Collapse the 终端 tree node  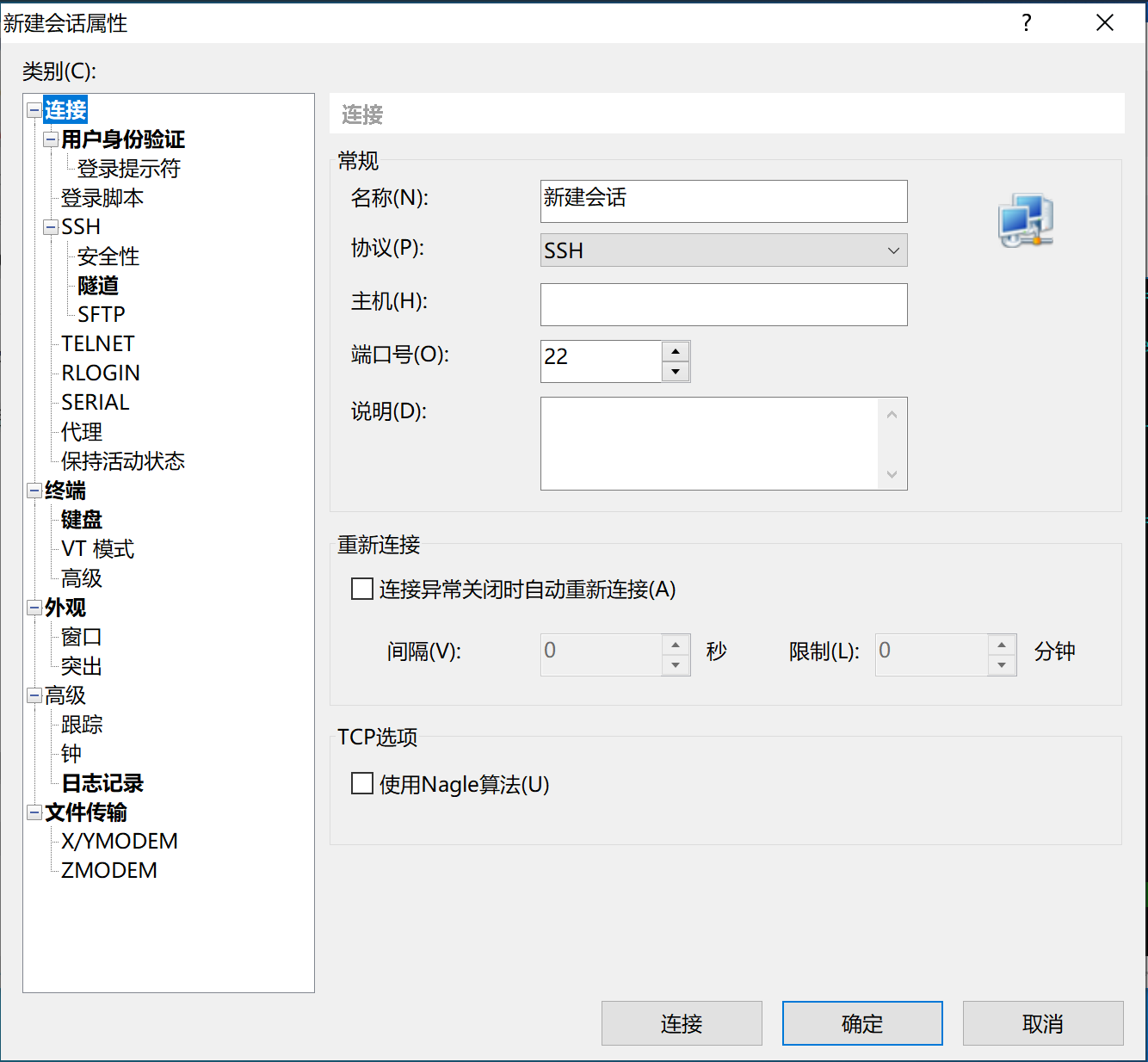[34, 491]
